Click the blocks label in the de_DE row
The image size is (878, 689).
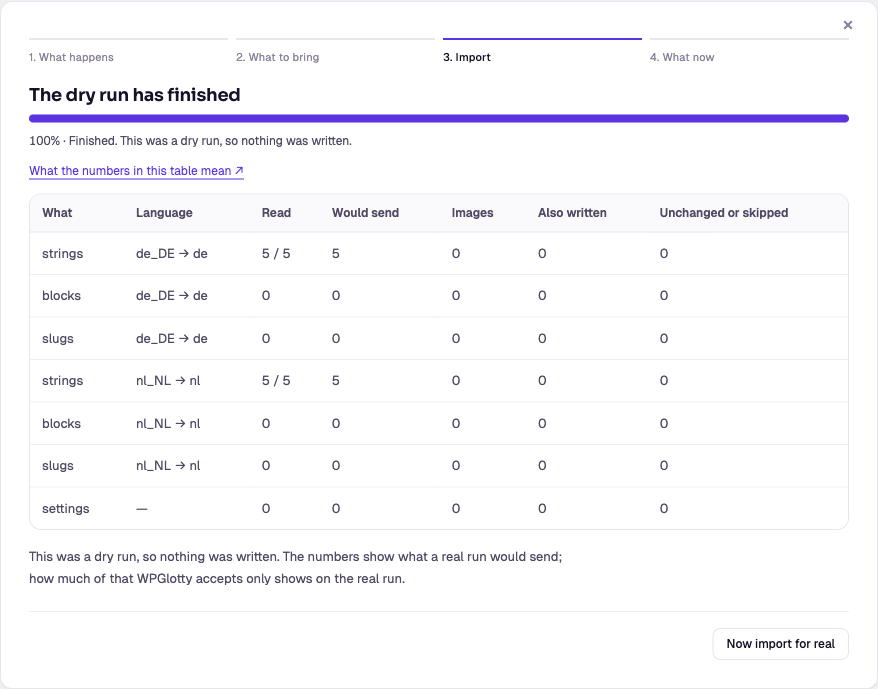pos(61,296)
